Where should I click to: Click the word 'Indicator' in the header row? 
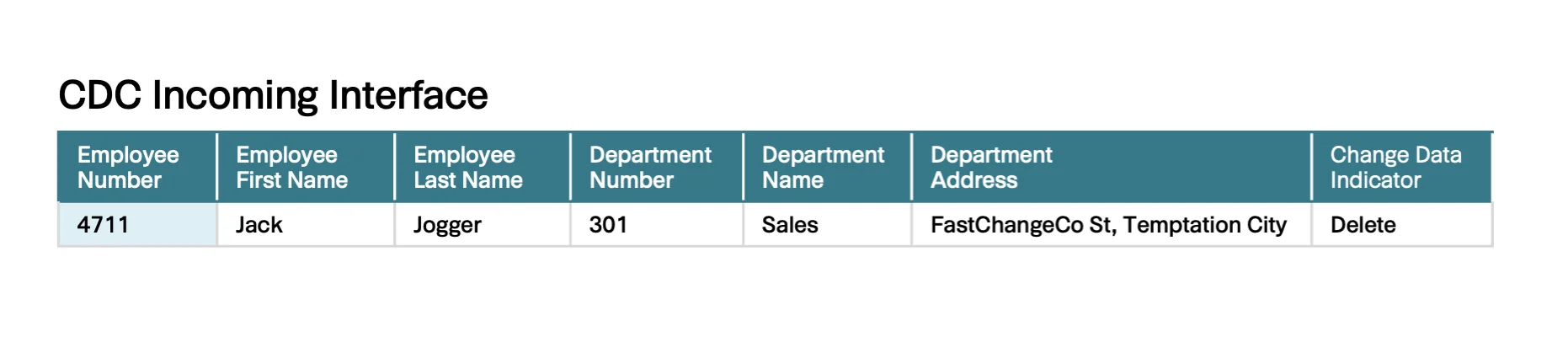click(1375, 180)
